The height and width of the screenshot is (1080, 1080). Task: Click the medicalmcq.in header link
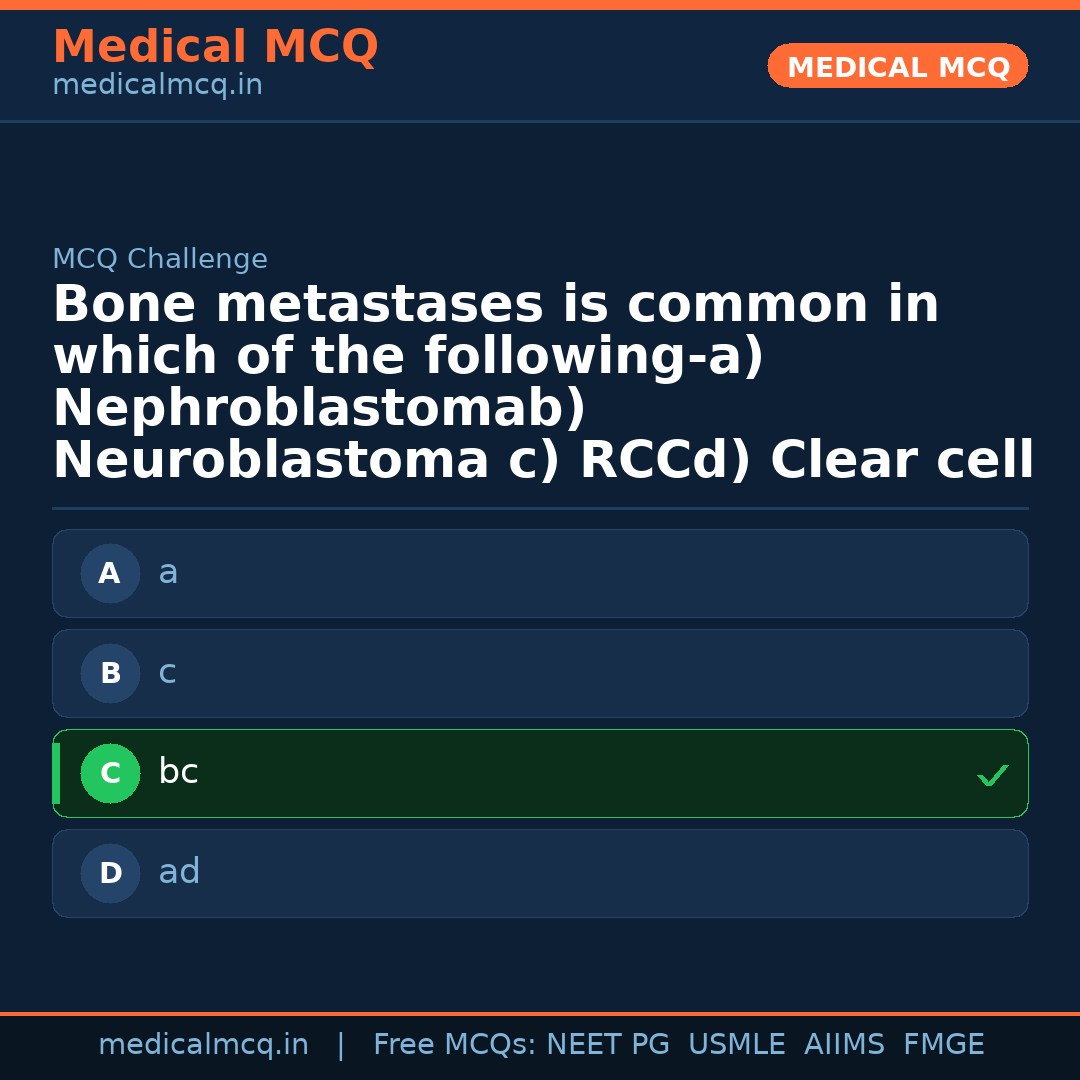point(157,85)
